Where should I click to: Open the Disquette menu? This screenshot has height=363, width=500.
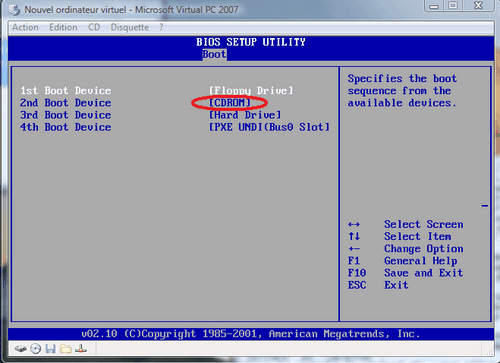(130, 27)
